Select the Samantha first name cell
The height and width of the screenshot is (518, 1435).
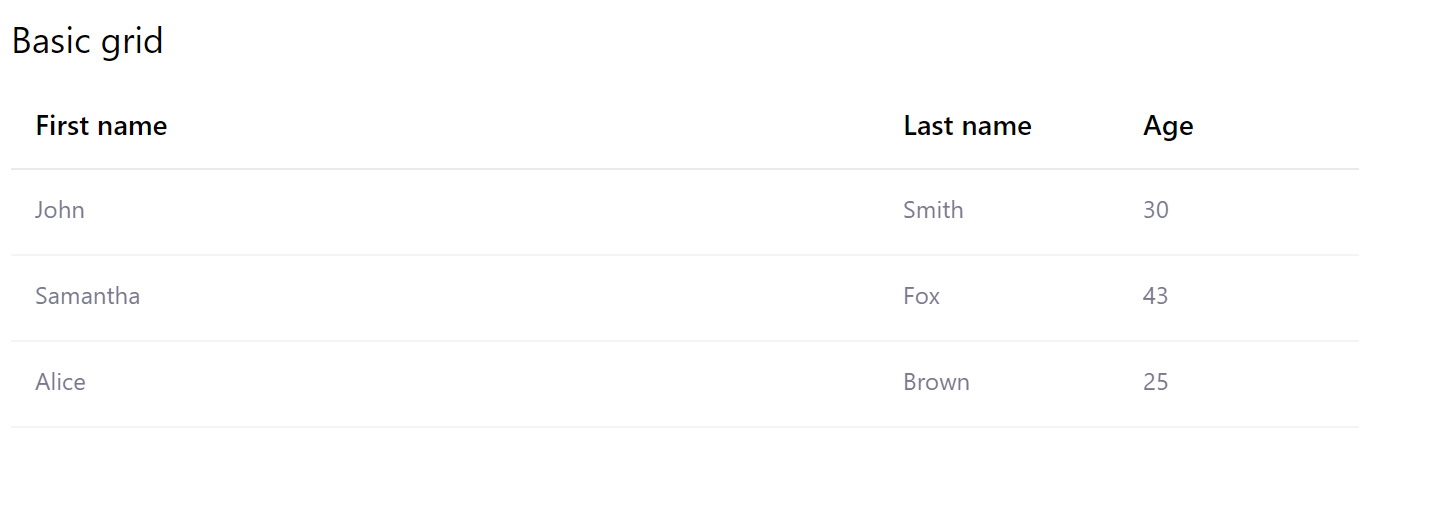coord(87,296)
